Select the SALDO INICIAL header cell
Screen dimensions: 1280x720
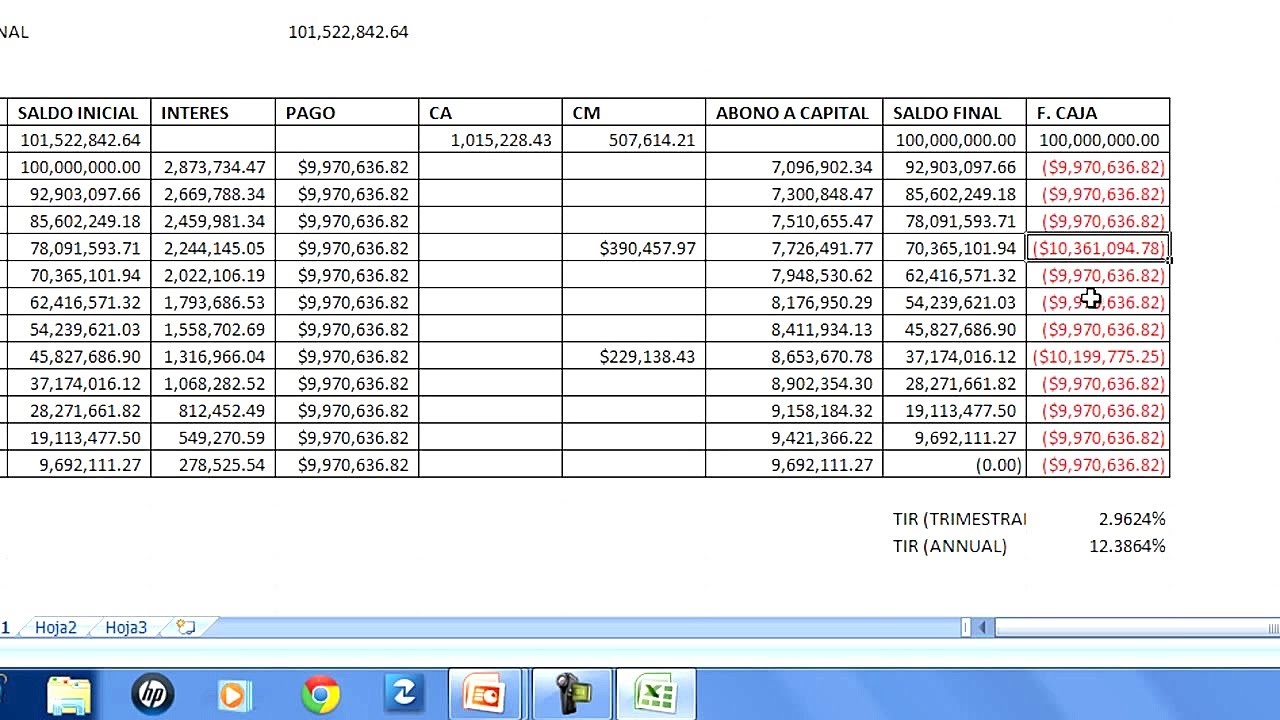pyautogui.click(x=78, y=113)
